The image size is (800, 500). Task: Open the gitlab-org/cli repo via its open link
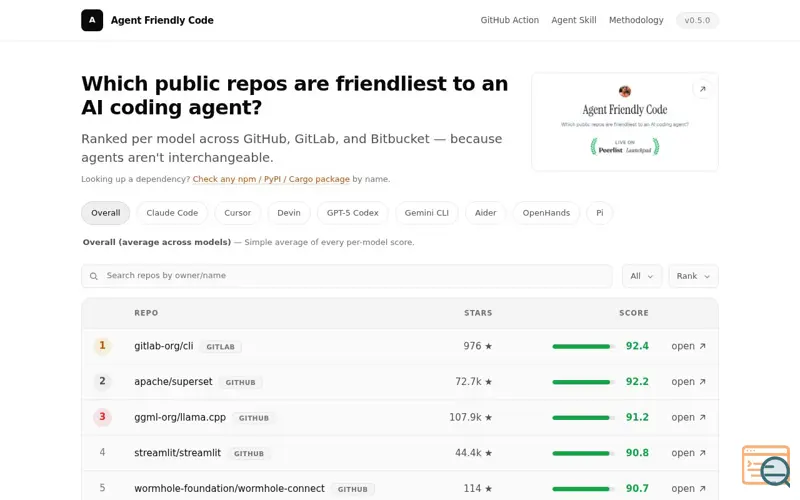click(688, 346)
